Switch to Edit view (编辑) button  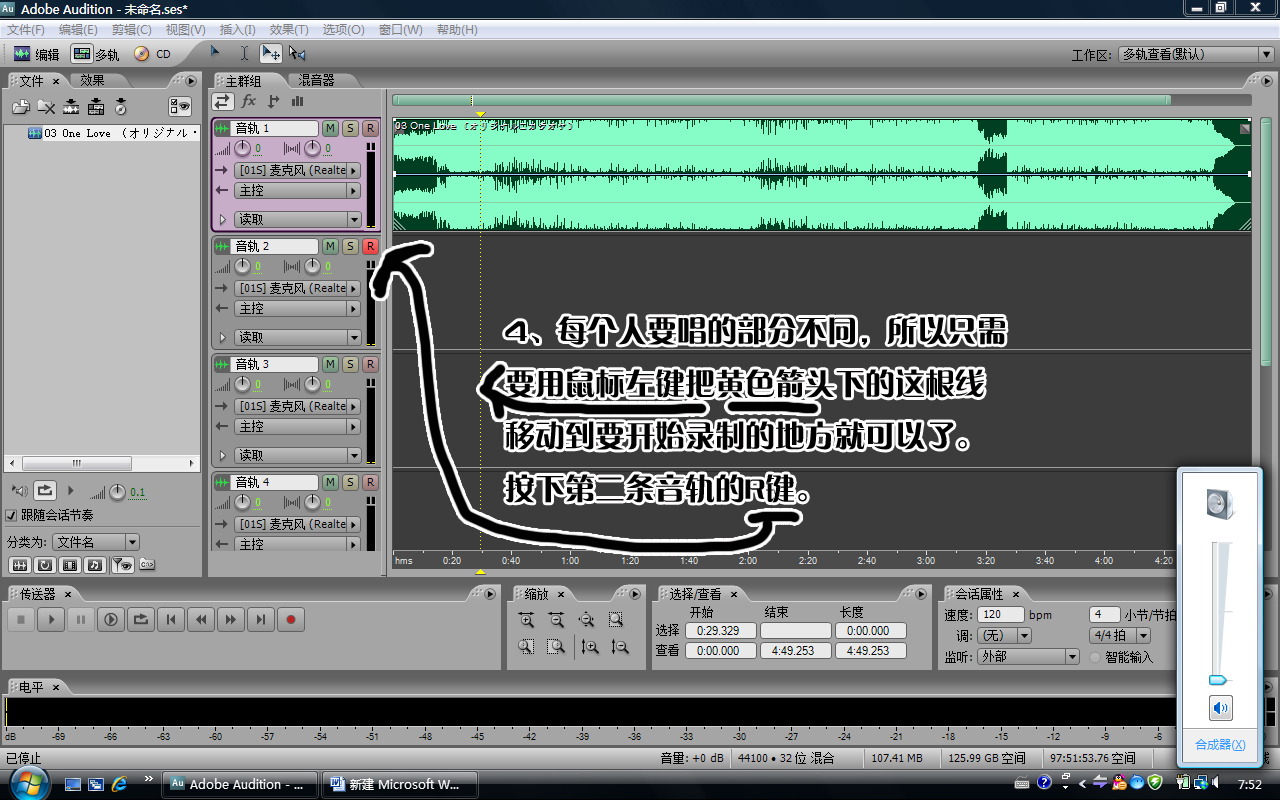(x=36, y=54)
